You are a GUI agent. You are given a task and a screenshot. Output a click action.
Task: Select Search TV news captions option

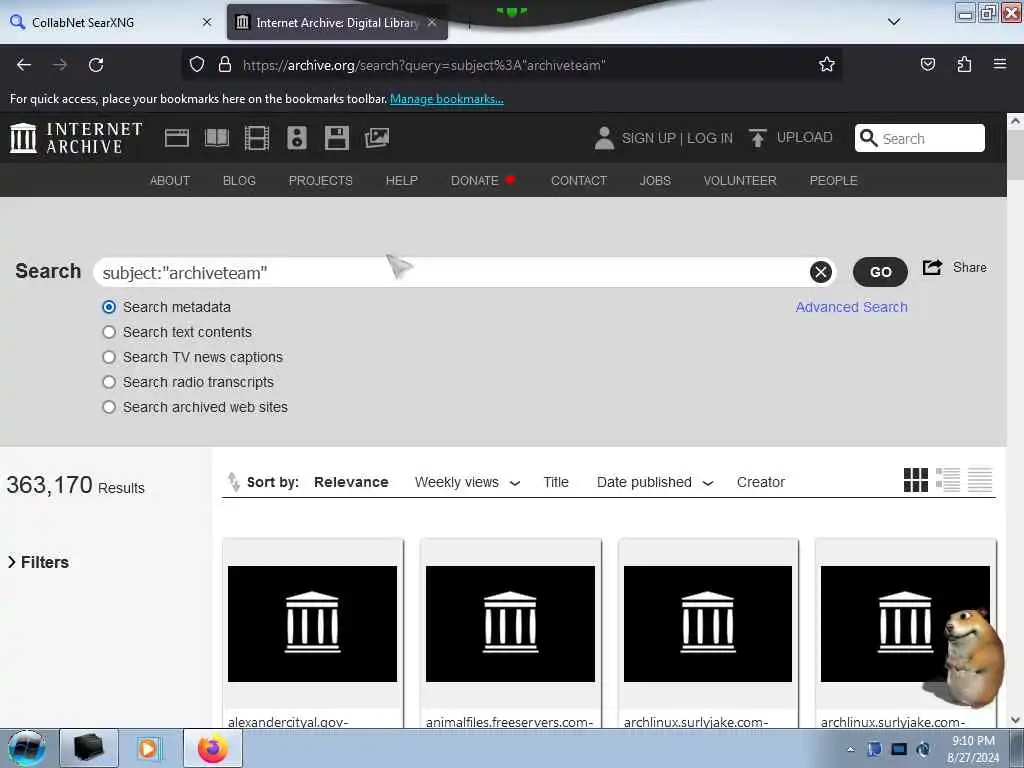(109, 357)
